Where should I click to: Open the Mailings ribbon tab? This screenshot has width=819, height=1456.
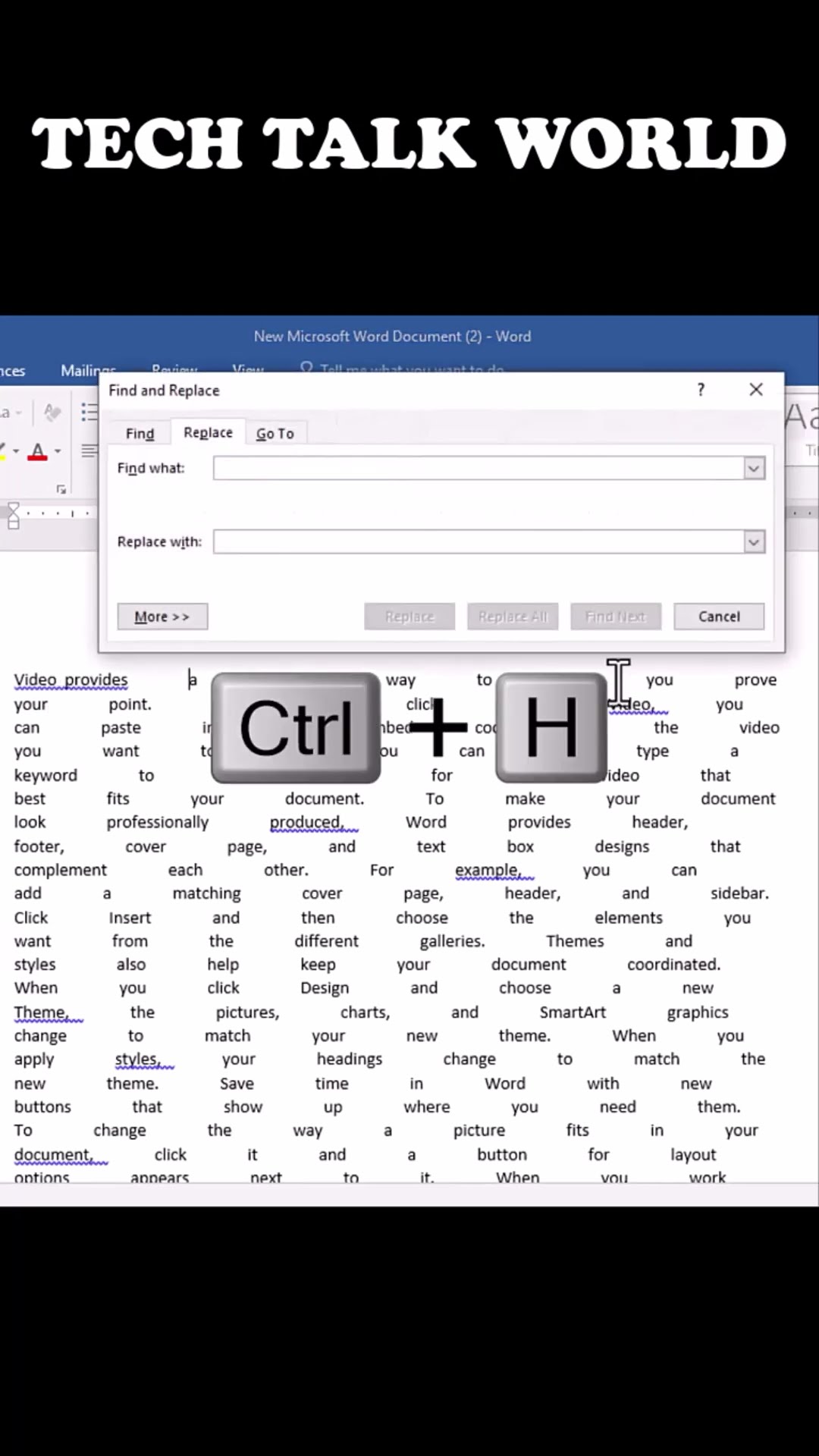tap(88, 370)
